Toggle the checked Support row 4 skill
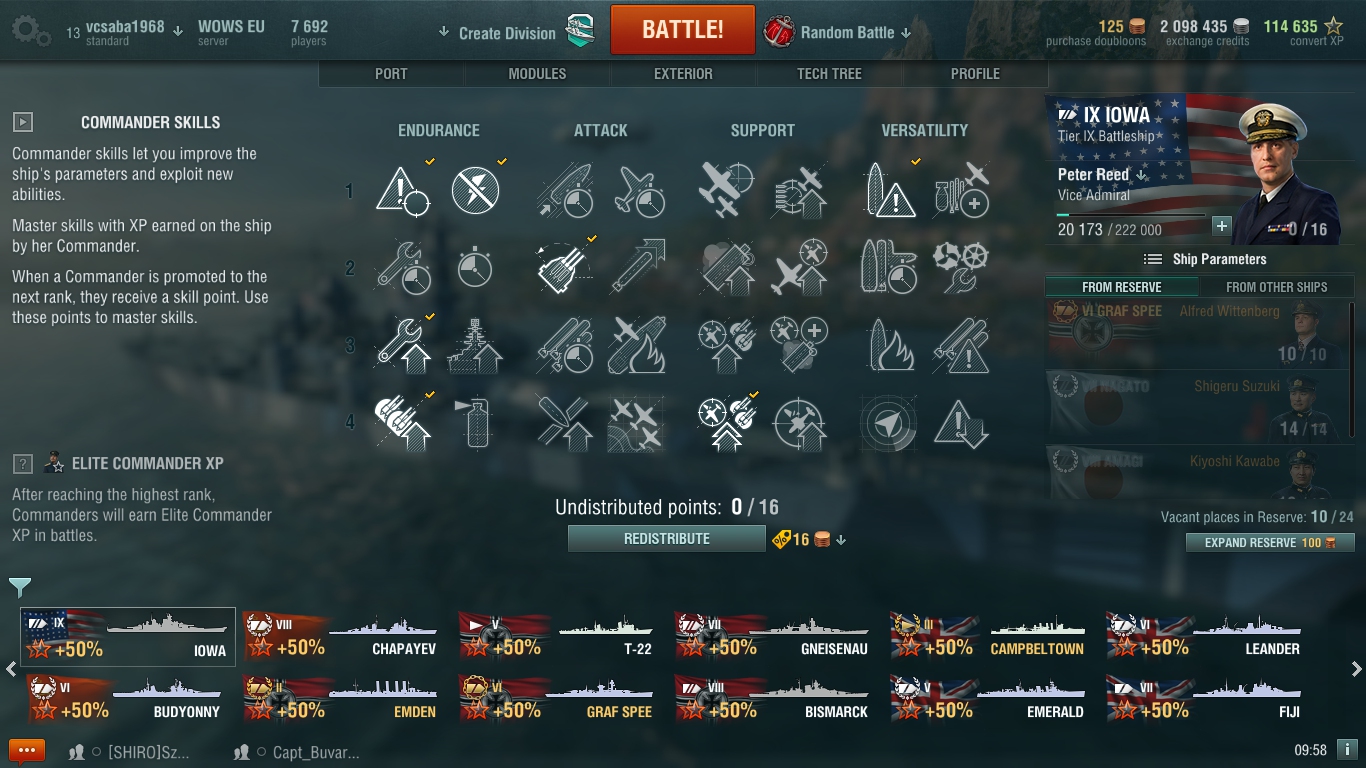 click(x=725, y=424)
